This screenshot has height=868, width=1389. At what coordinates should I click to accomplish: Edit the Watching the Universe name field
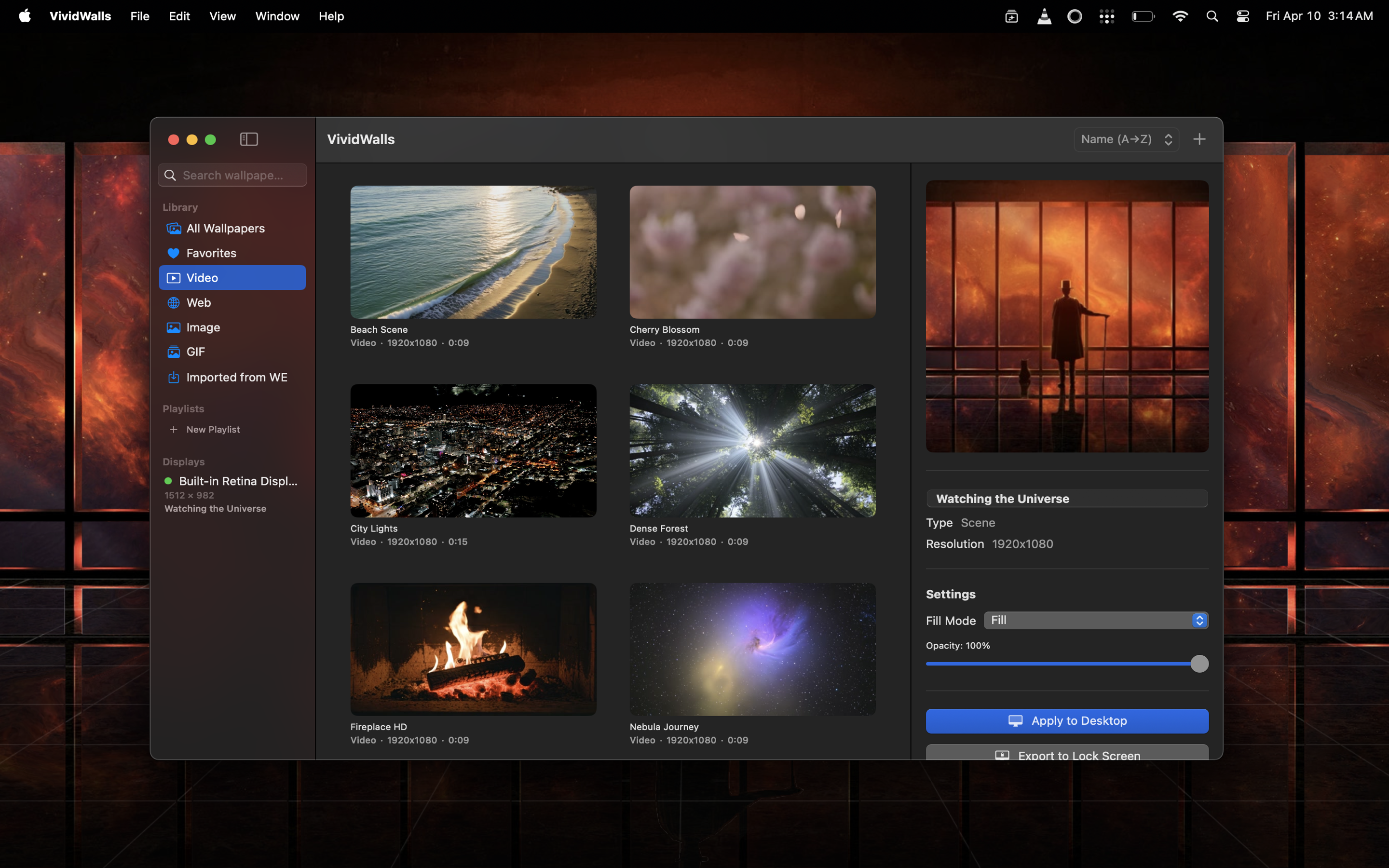pyautogui.click(x=1067, y=498)
